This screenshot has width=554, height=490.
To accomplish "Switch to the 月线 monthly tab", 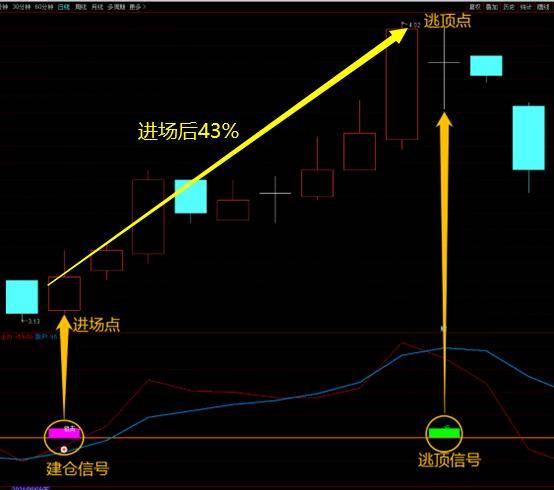I will point(97,7).
